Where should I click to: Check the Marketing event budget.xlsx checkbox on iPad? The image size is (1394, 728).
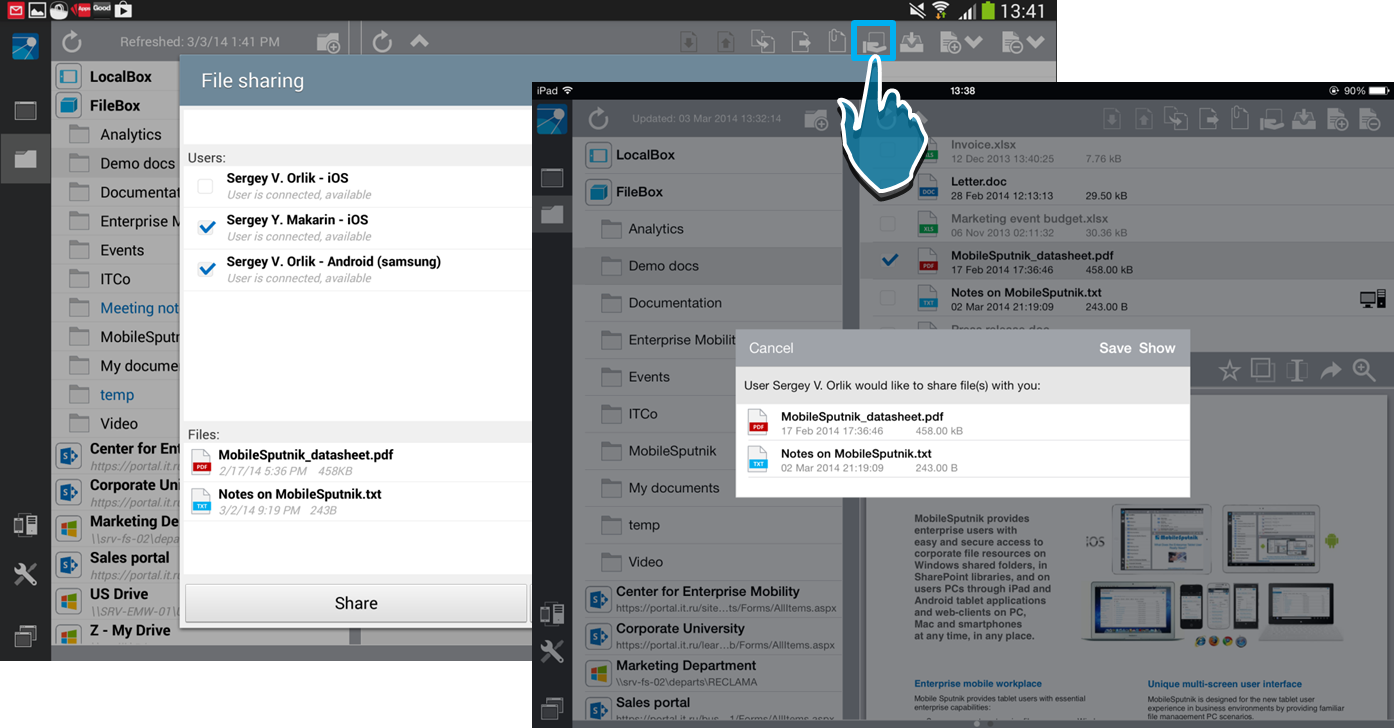pyautogui.click(x=887, y=223)
